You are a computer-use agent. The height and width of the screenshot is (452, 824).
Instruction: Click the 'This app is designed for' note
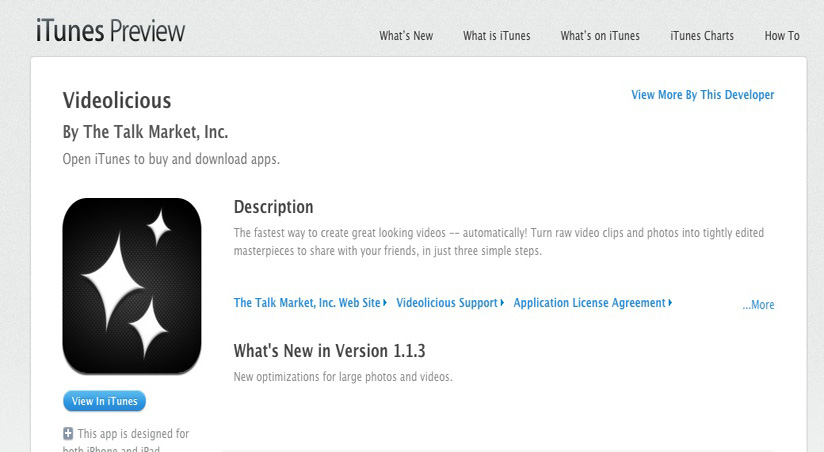tap(126, 440)
